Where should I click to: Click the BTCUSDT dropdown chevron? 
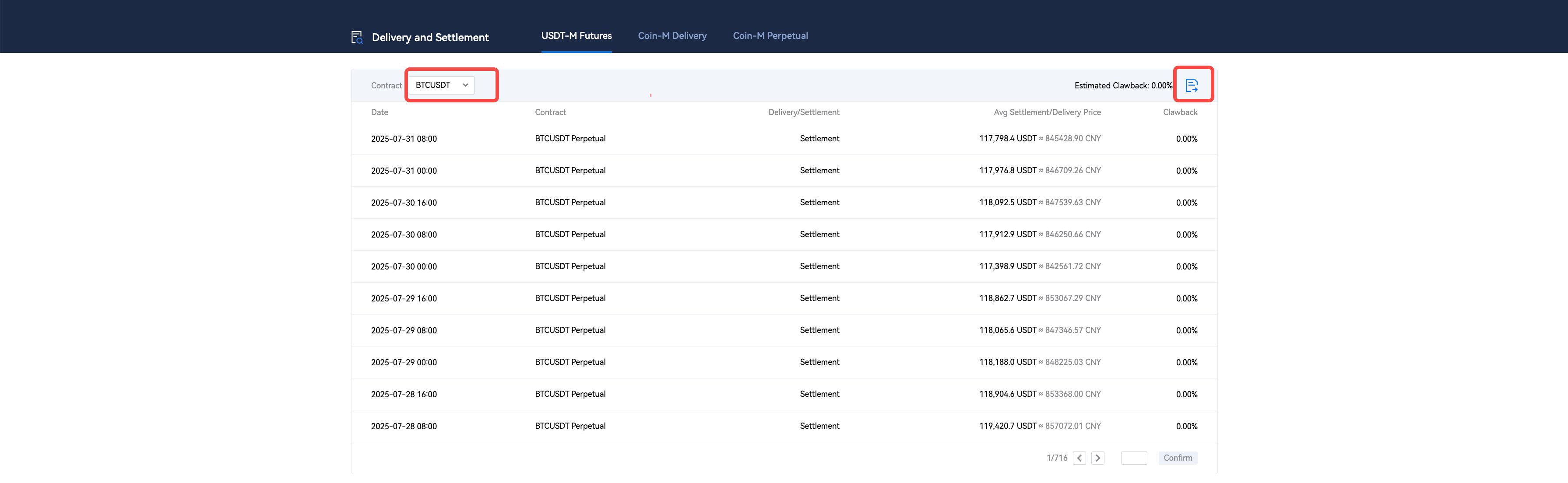point(465,85)
